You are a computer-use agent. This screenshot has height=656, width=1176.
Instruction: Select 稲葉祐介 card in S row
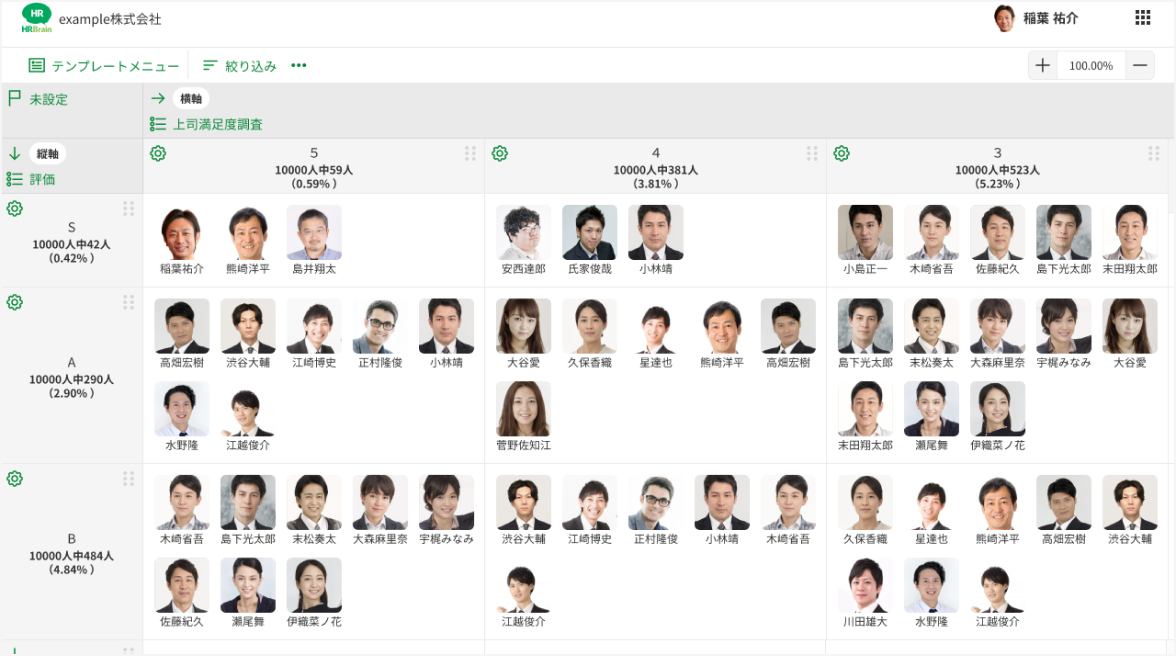pyautogui.click(x=182, y=240)
